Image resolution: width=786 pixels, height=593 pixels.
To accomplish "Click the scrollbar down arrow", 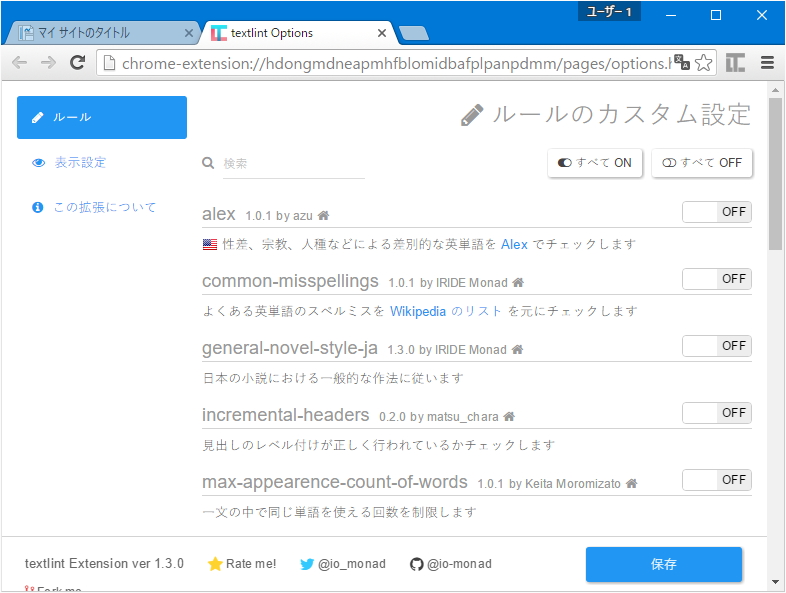I will (x=775, y=582).
